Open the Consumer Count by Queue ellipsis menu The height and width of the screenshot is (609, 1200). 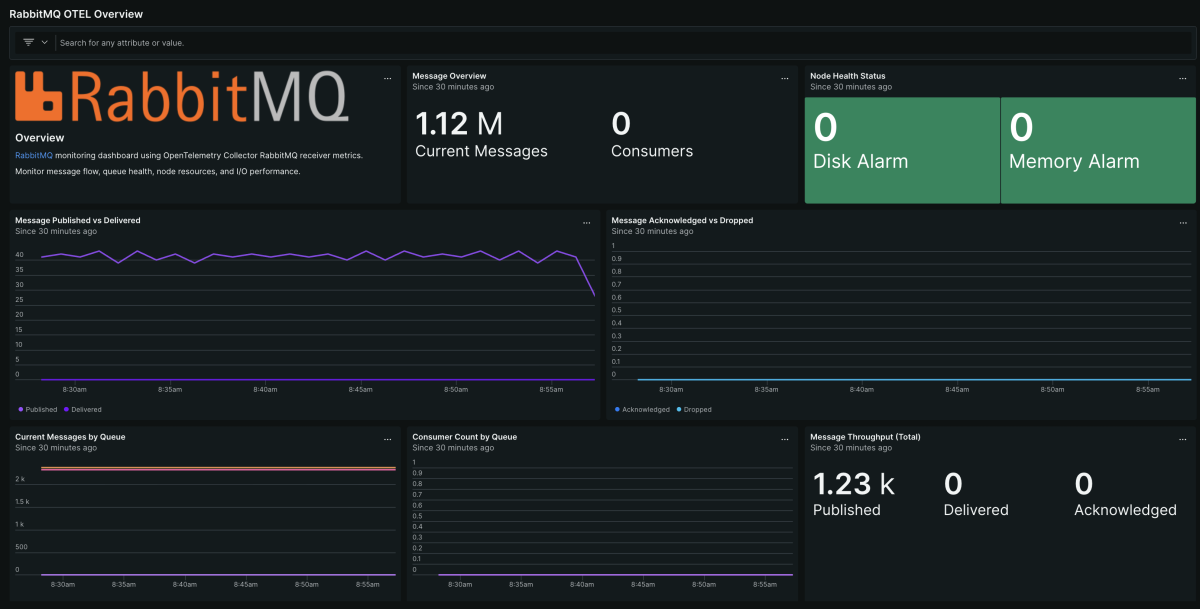click(785, 439)
